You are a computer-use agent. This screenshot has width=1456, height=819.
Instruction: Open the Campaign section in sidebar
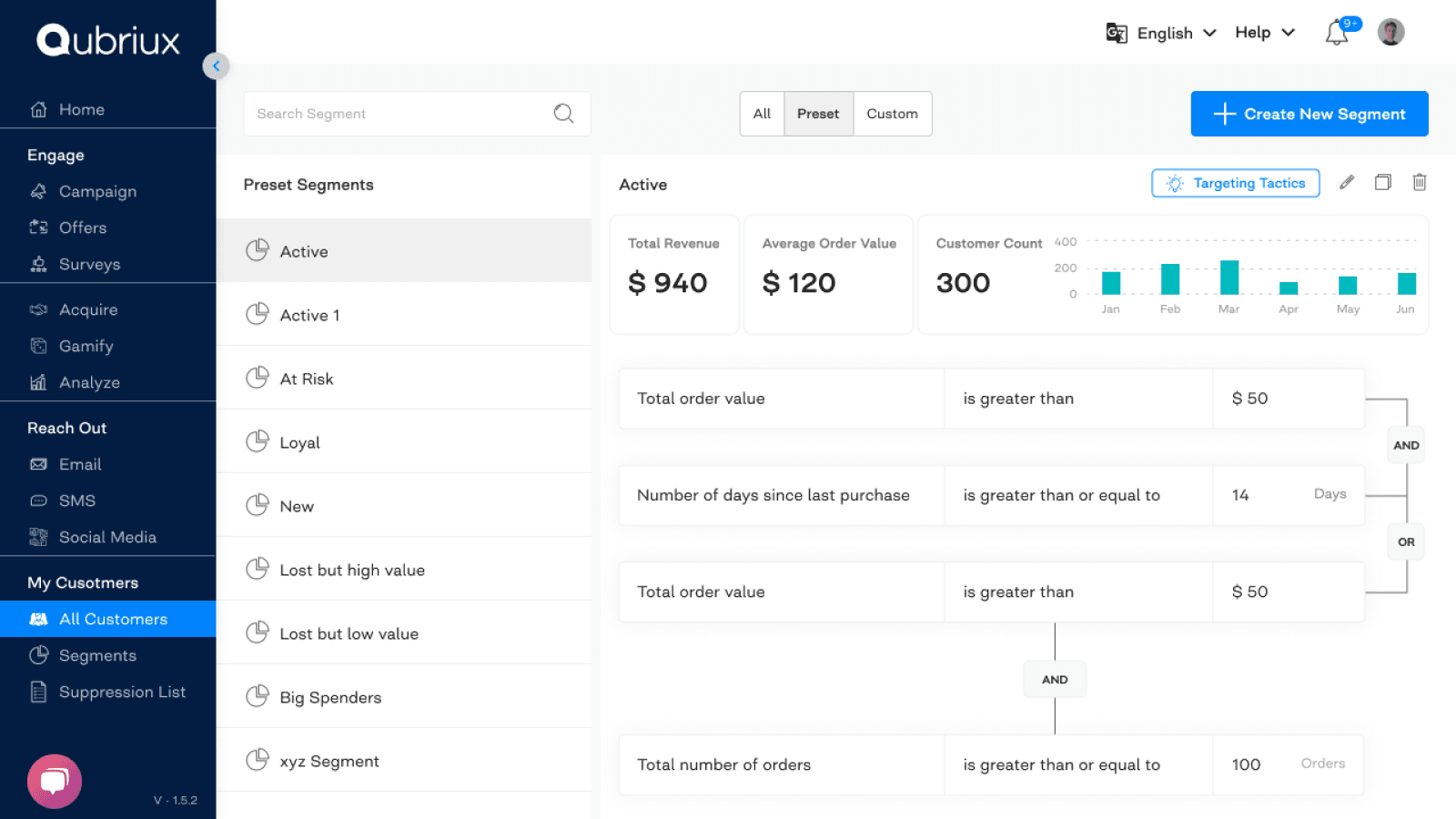(96, 191)
